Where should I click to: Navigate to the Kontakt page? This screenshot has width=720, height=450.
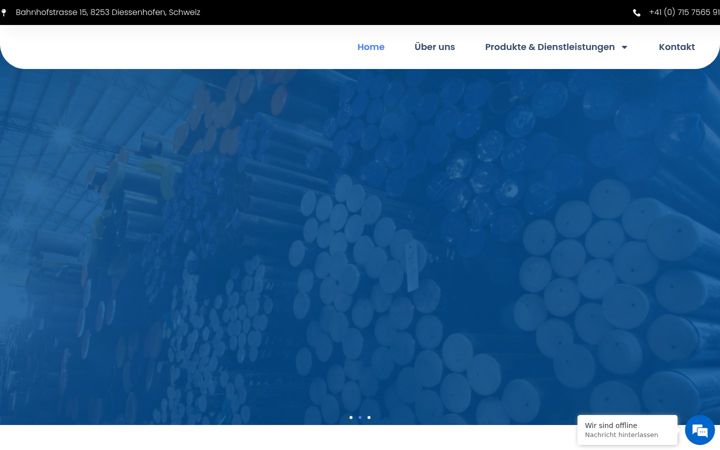(676, 47)
